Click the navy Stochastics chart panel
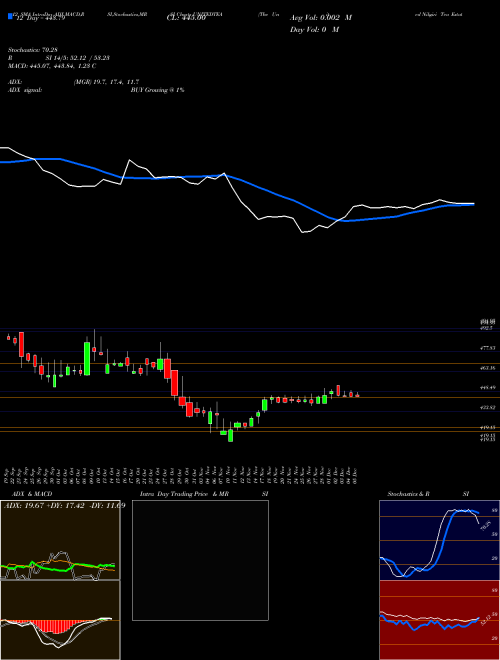Image resolution: width=500 pixels, height=660 pixels. (x=439, y=540)
